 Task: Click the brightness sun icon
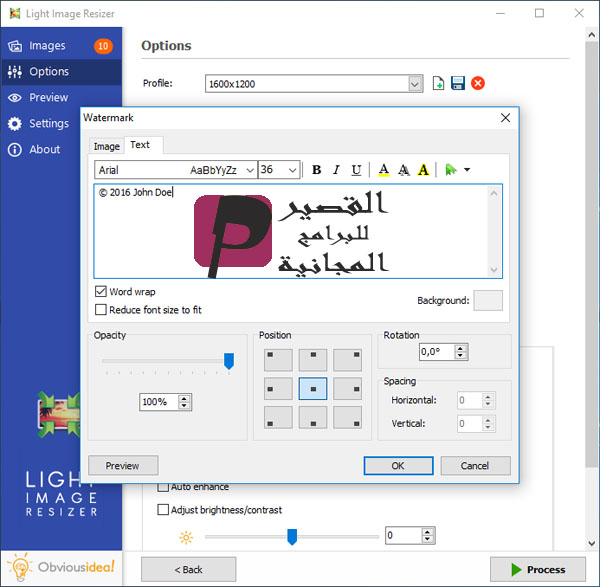tap(186, 538)
